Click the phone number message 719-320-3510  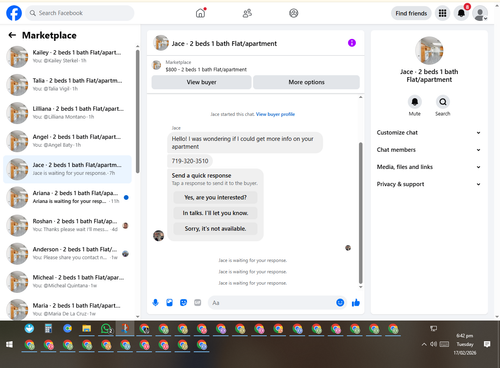pos(190,161)
